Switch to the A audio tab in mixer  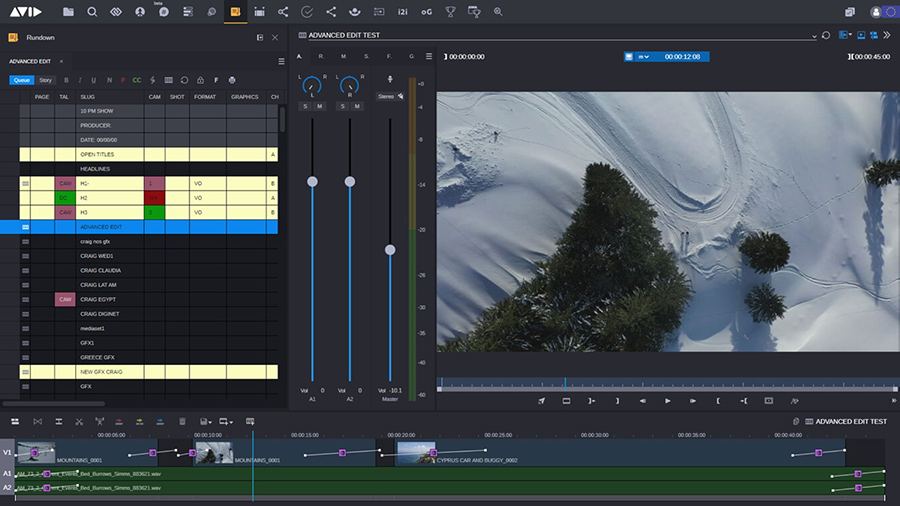click(x=299, y=56)
